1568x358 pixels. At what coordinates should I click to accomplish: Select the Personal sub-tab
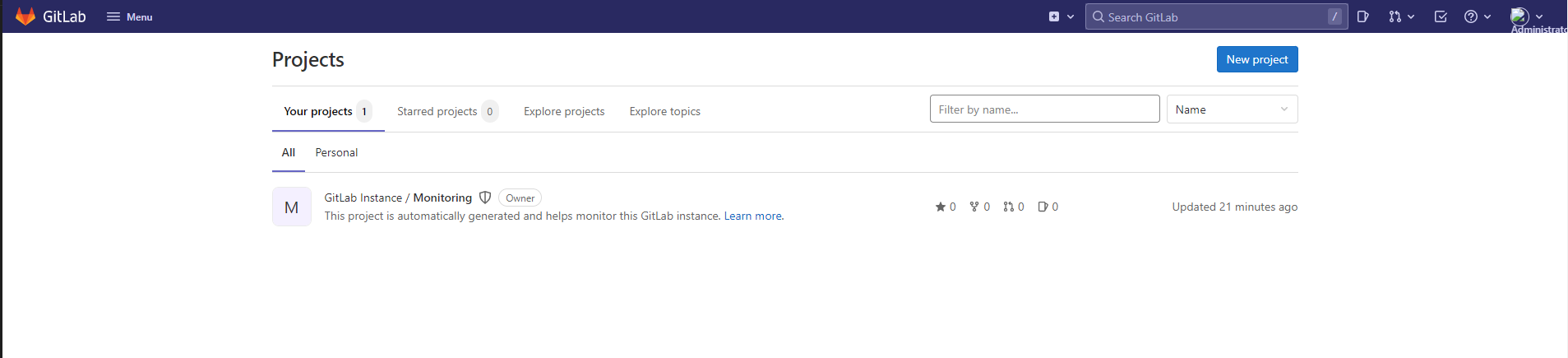[336, 152]
